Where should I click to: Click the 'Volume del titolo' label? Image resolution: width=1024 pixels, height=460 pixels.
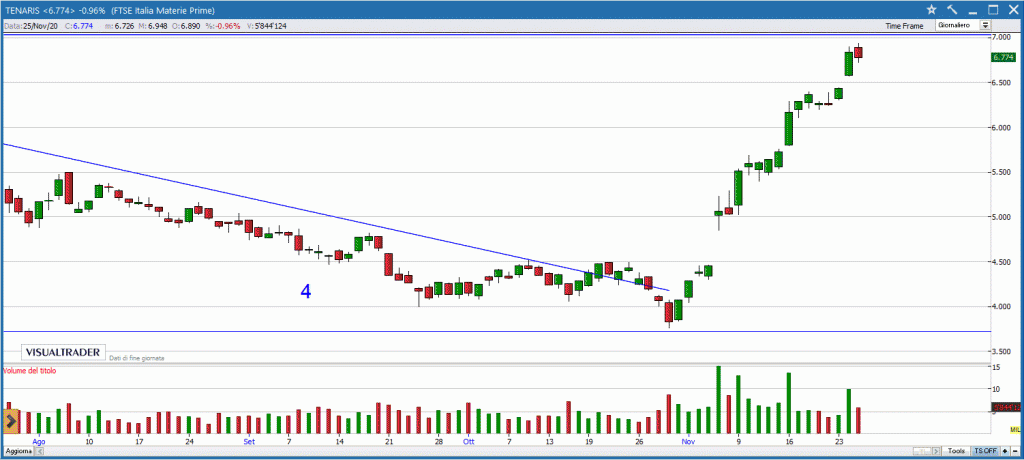tap(30, 370)
